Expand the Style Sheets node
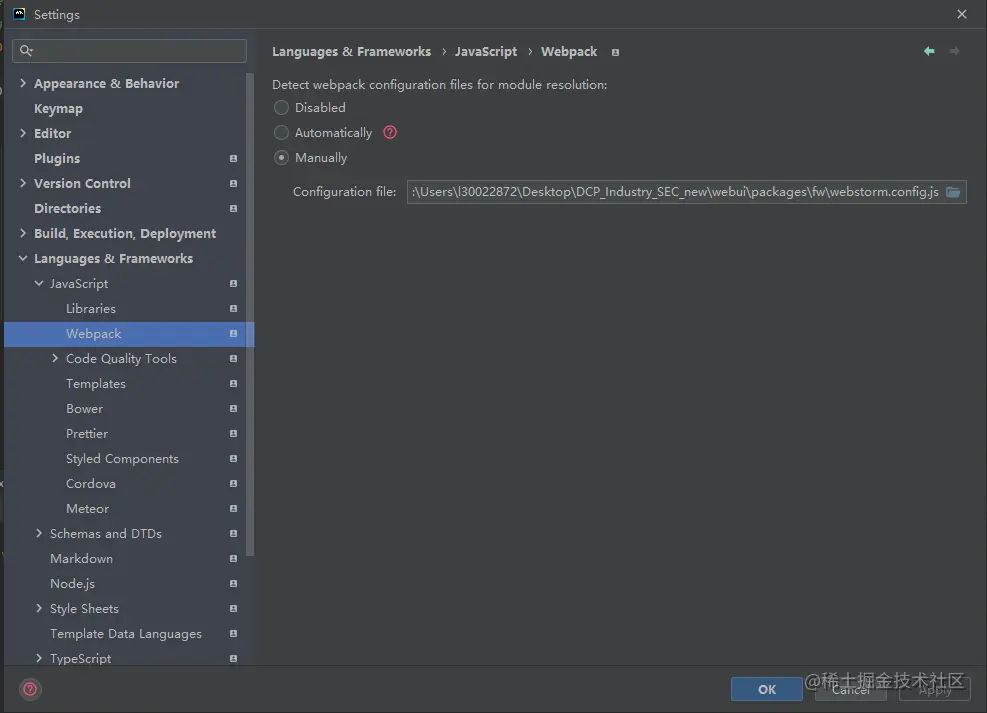987x713 pixels. point(39,608)
